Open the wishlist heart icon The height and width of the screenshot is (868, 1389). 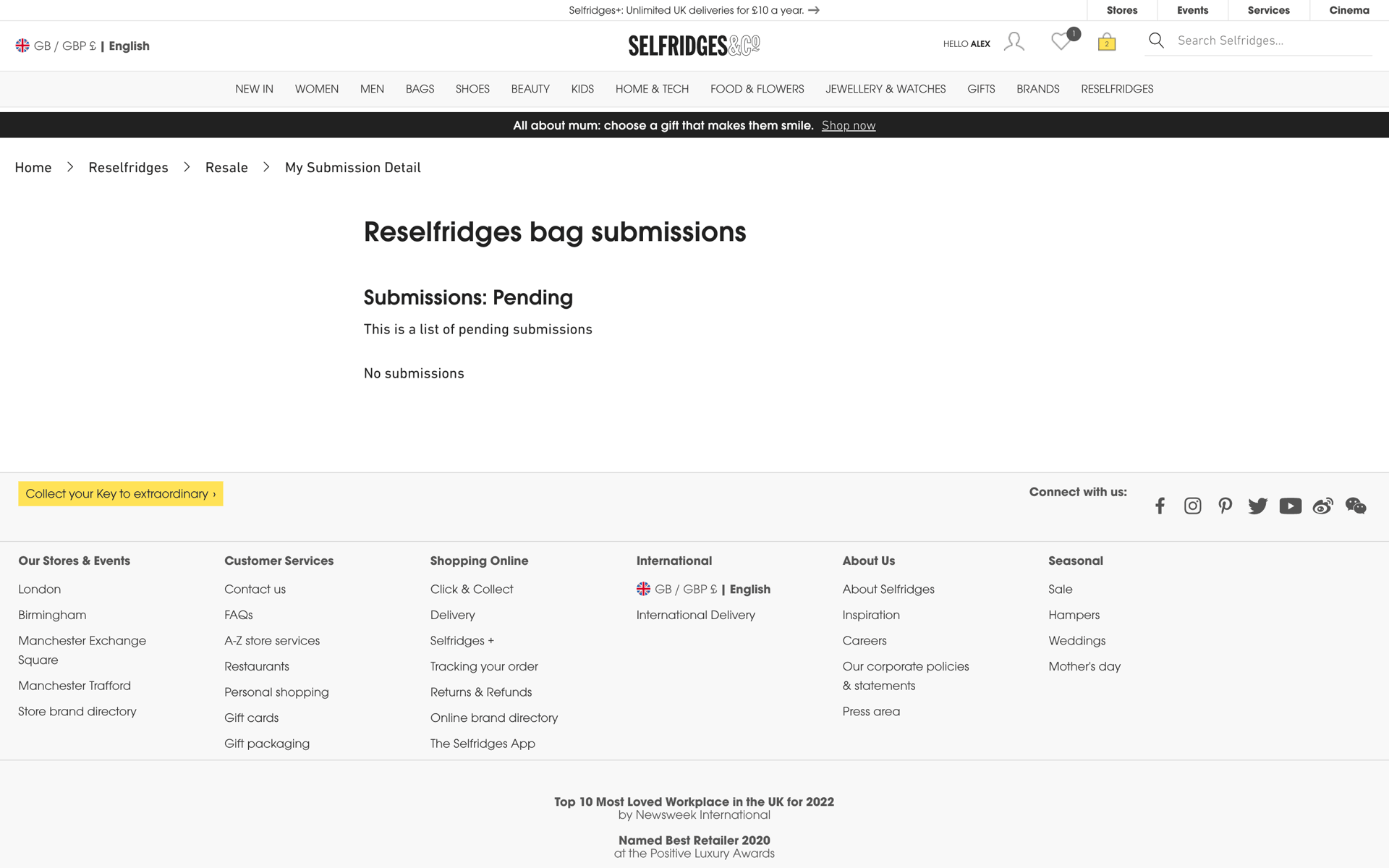coord(1061,42)
